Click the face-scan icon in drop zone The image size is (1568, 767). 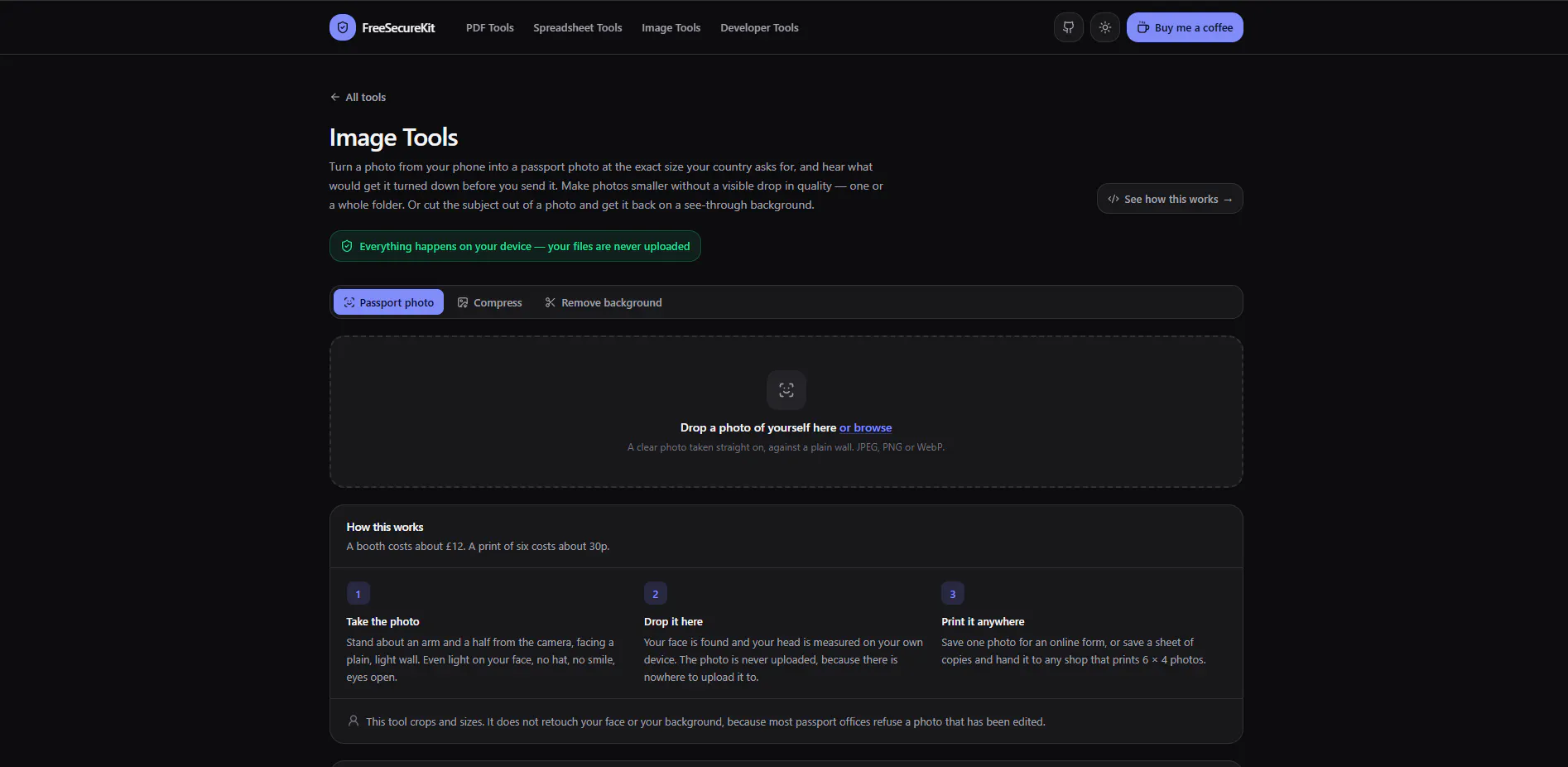click(786, 390)
